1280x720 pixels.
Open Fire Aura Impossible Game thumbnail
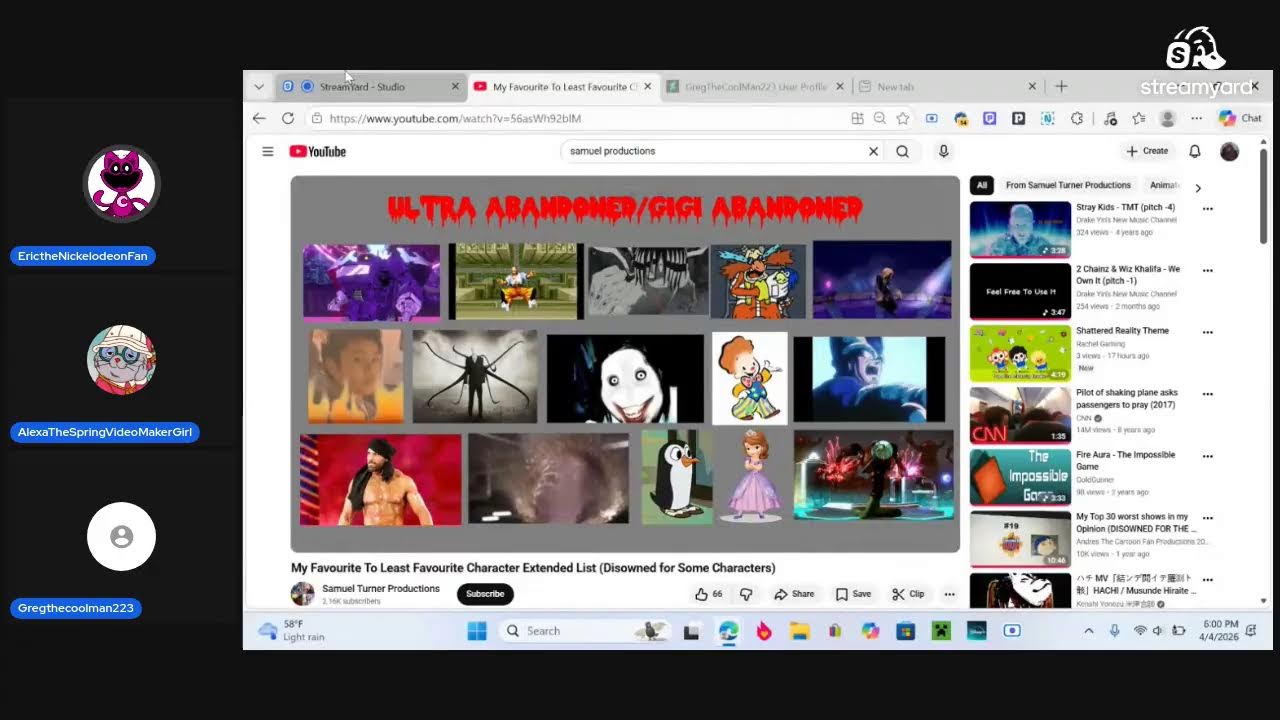pyautogui.click(x=1020, y=477)
